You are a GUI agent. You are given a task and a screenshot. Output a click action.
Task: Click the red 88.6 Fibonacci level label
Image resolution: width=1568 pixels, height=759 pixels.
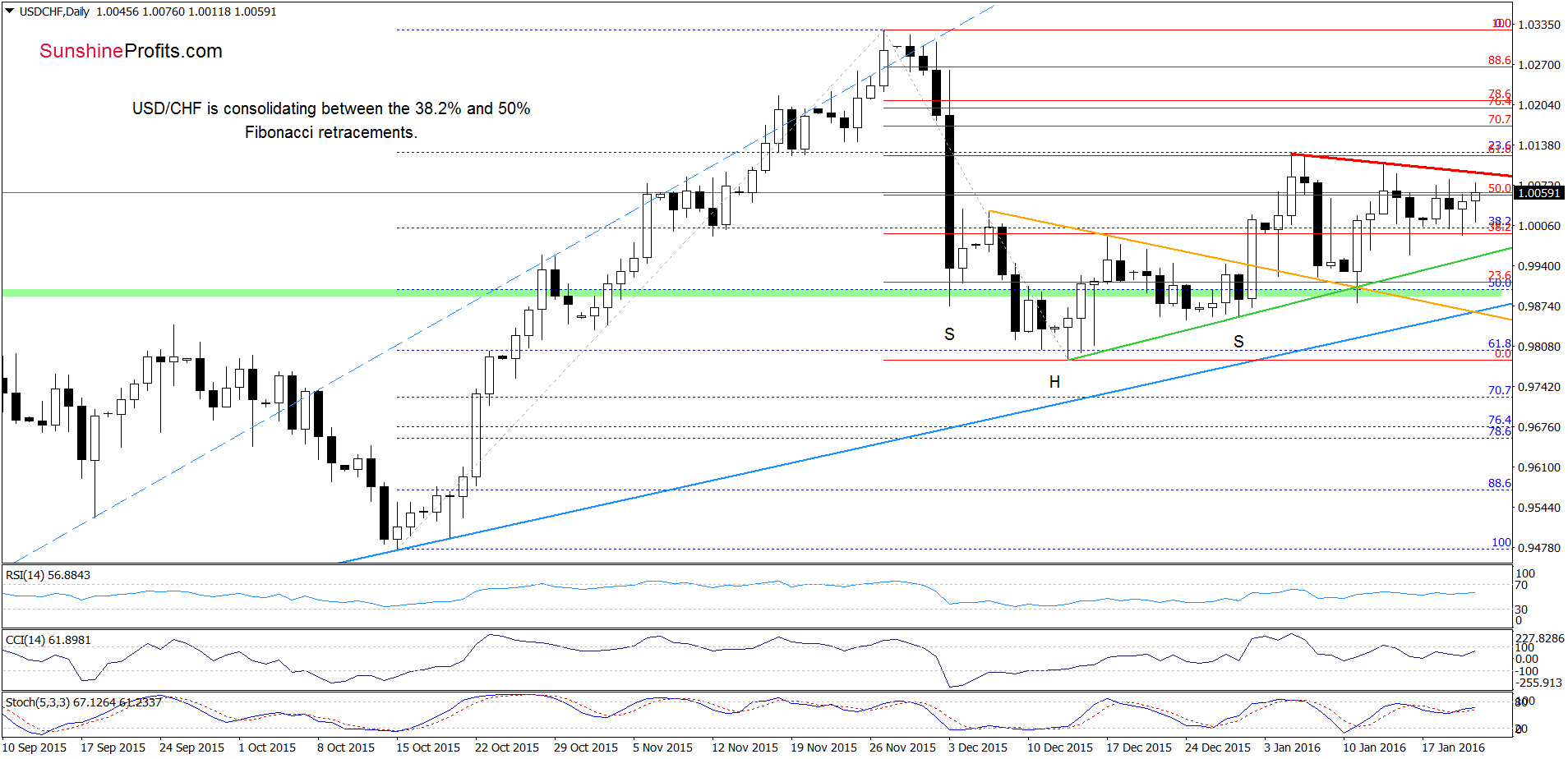click(1499, 60)
